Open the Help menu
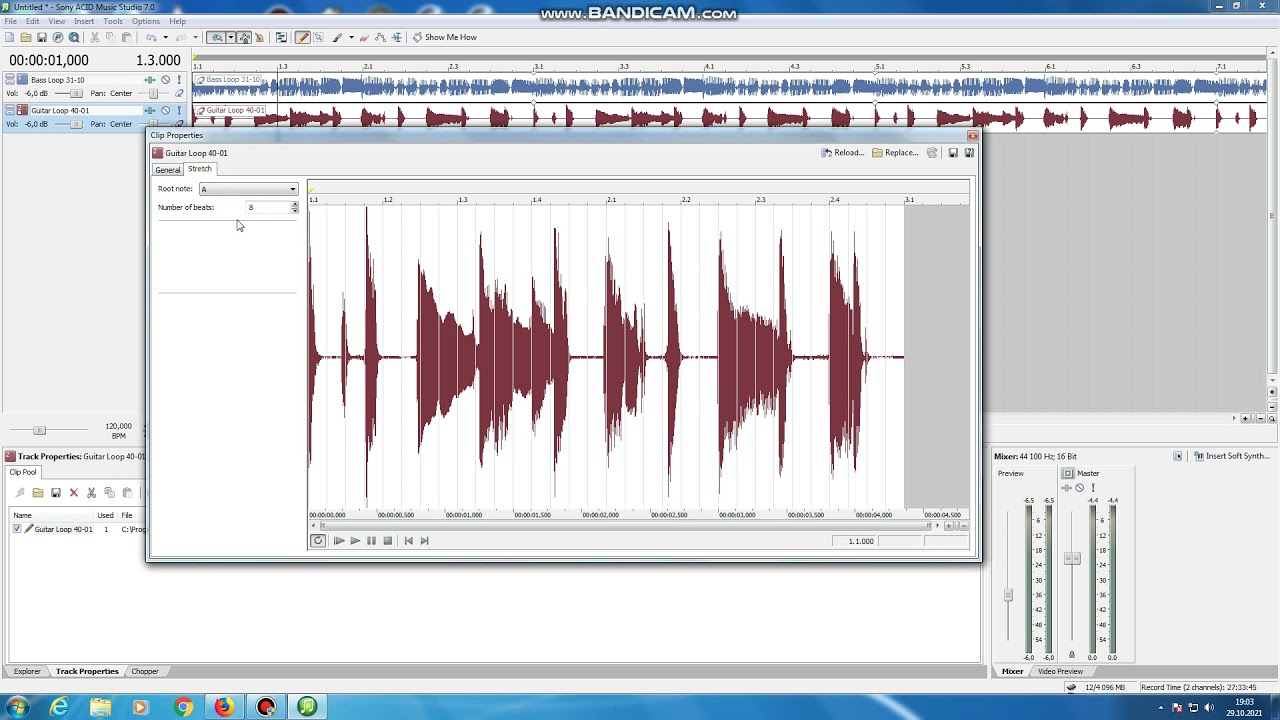 coord(177,21)
